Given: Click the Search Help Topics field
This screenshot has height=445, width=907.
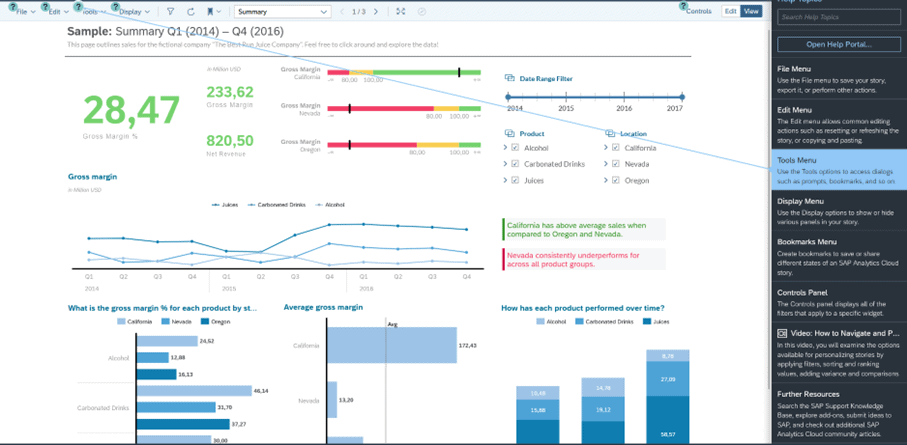Looking at the screenshot, I should (x=839, y=17).
